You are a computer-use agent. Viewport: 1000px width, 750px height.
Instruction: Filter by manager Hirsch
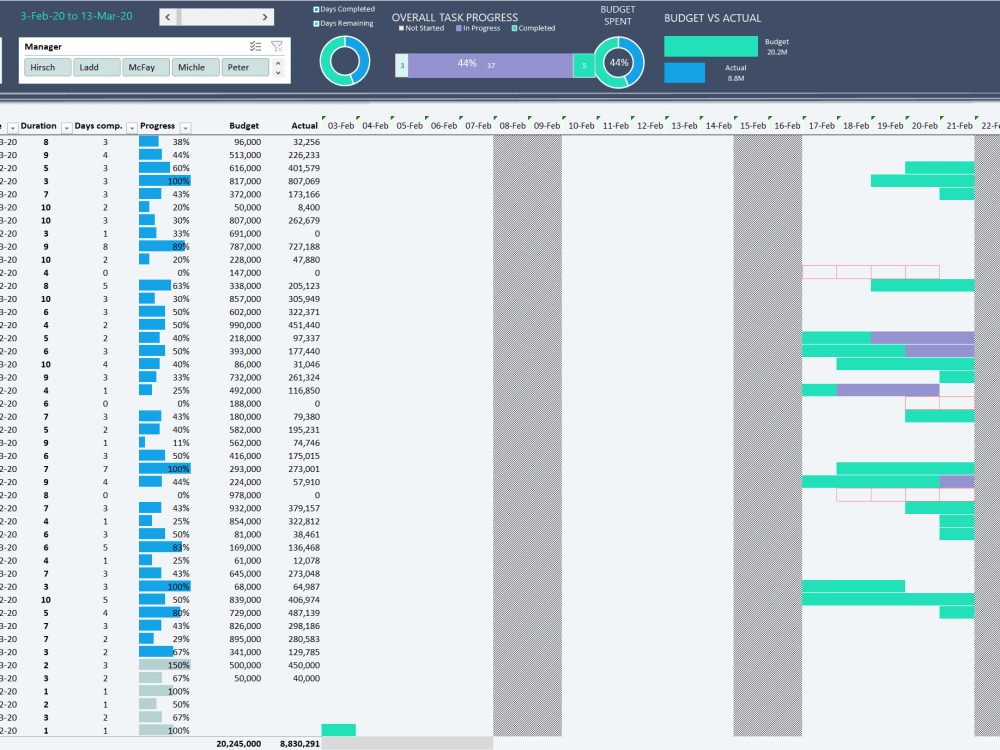point(48,68)
